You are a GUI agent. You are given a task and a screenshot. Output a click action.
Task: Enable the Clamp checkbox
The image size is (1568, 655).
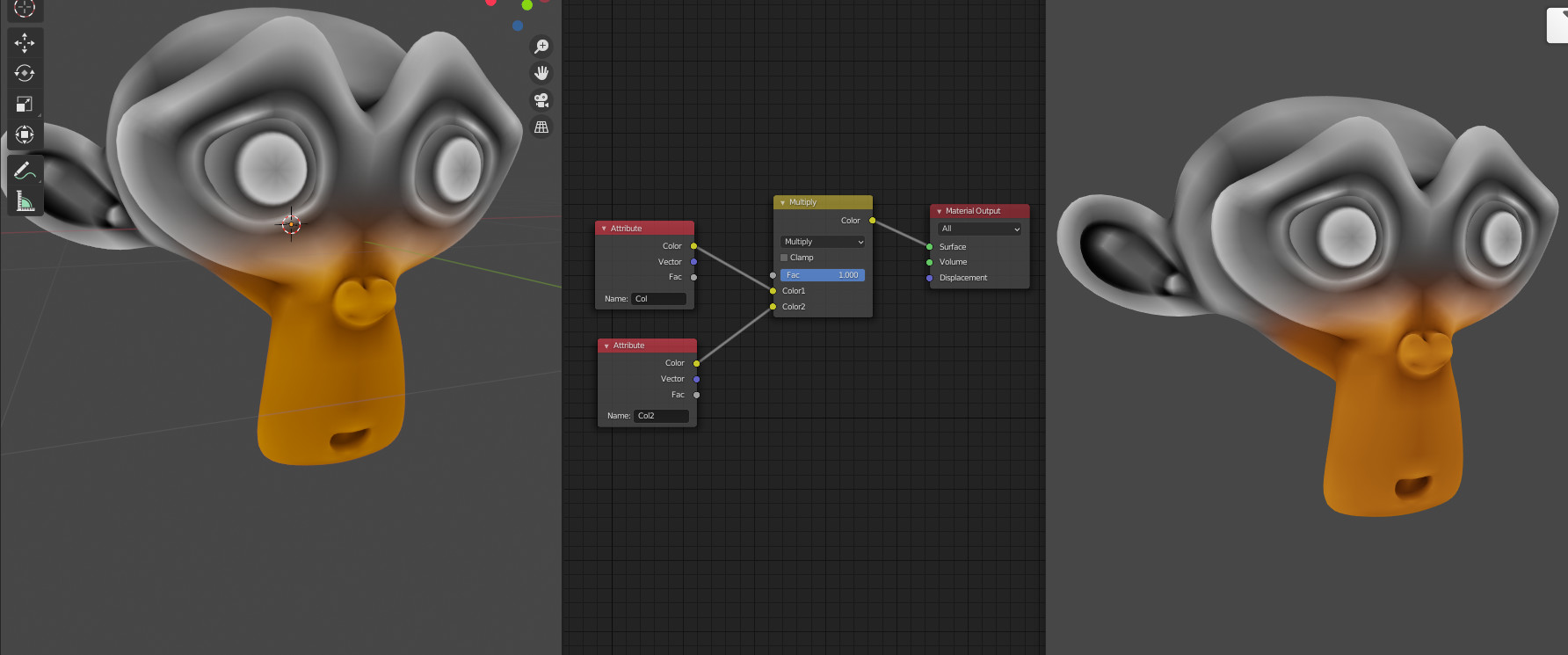tap(784, 258)
